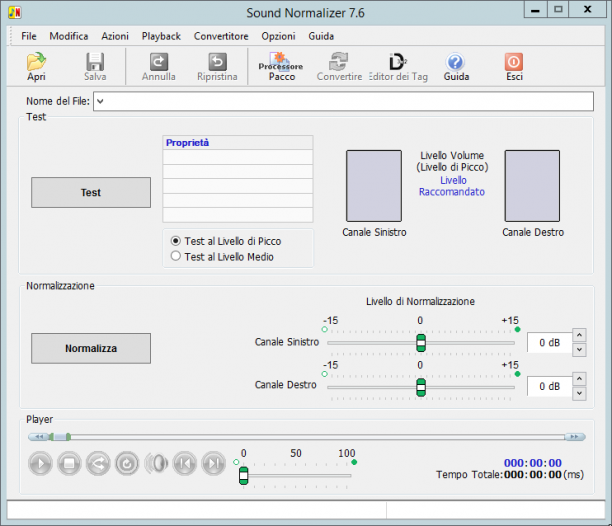Maximize the Sound Normalizer window
Image resolution: width=612 pixels, height=526 pixels.
point(558,9)
